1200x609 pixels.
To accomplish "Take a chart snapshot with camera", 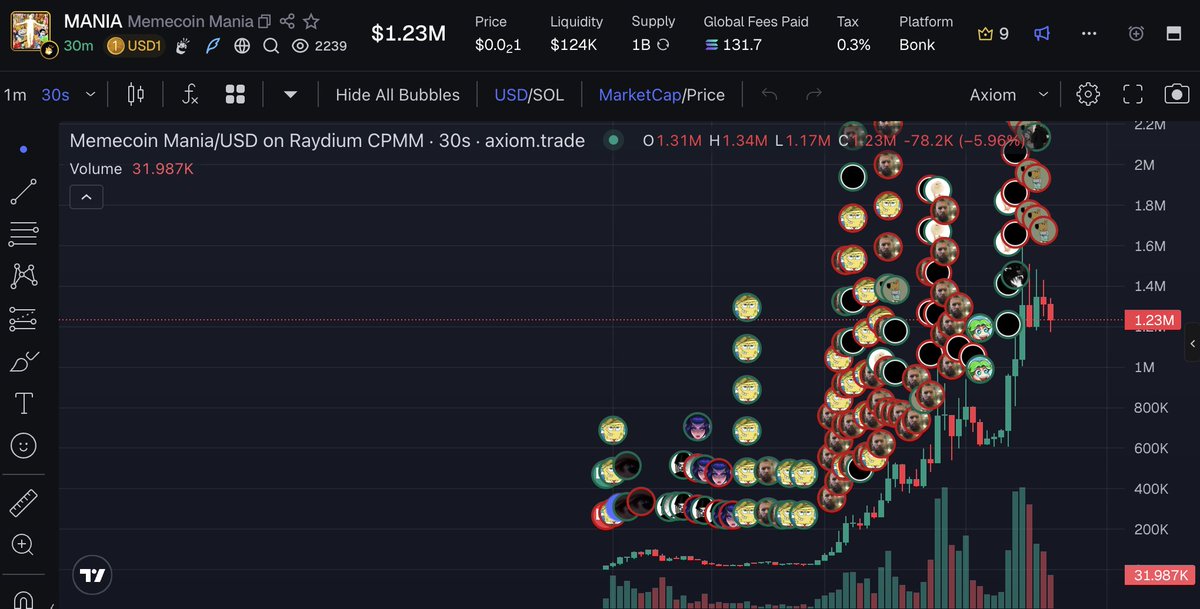I will [x=1177, y=95].
